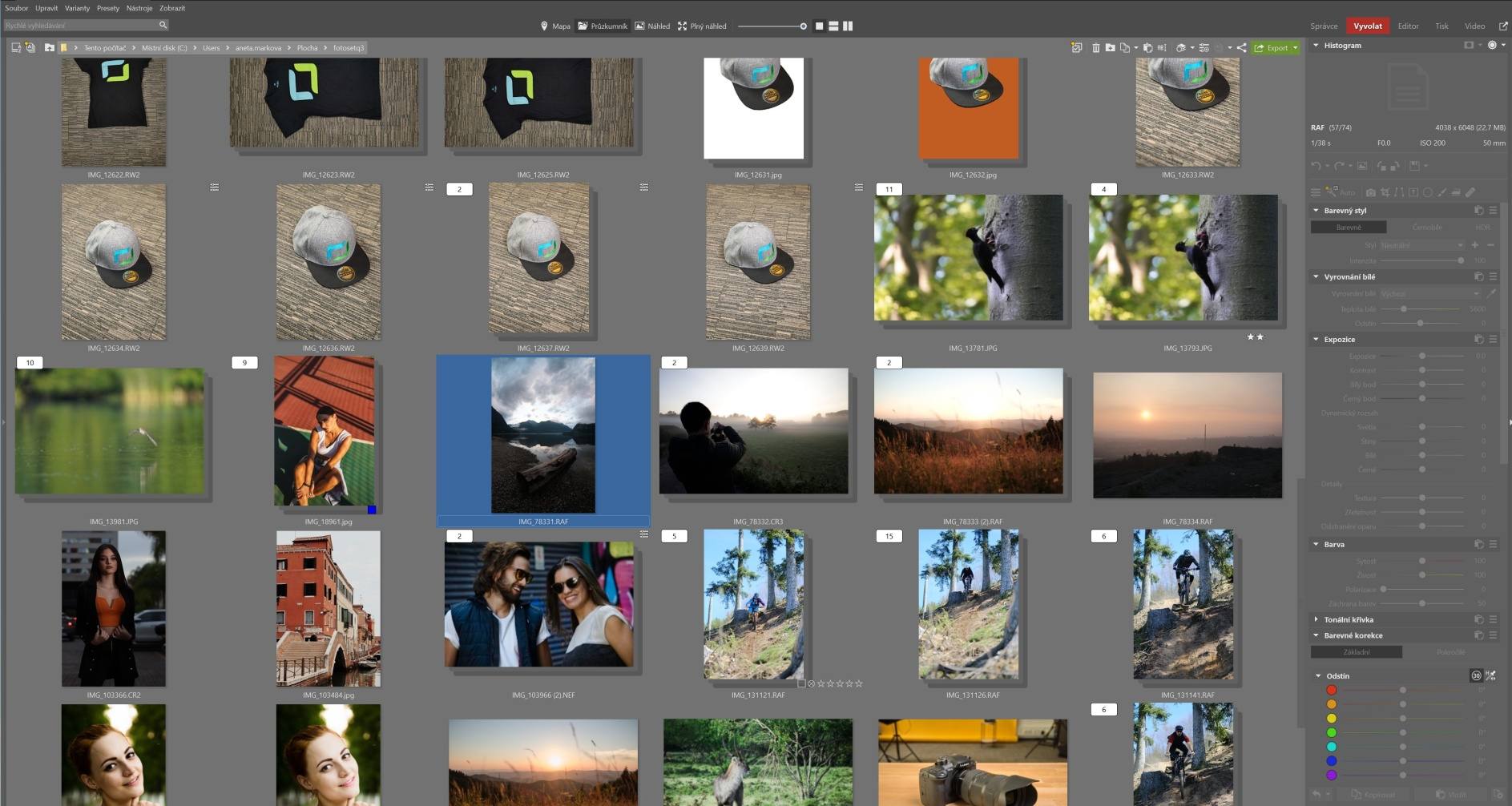
Task: Click the new folder icon in toolbar
Action: [x=1110, y=48]
